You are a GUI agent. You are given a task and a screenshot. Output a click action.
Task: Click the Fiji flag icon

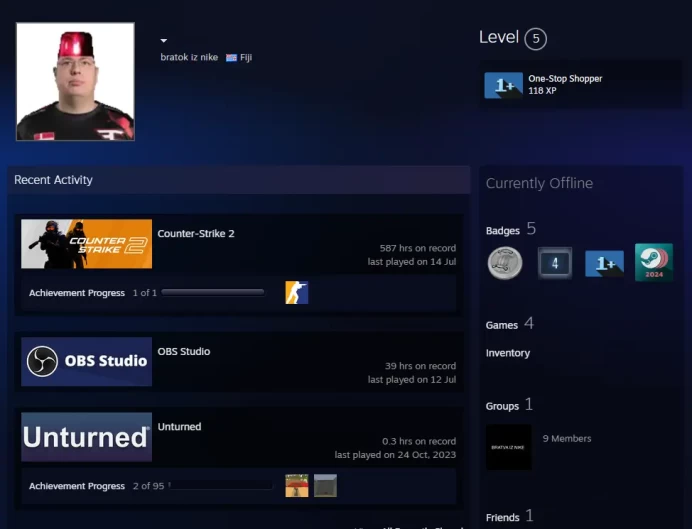tap(231, 58)
